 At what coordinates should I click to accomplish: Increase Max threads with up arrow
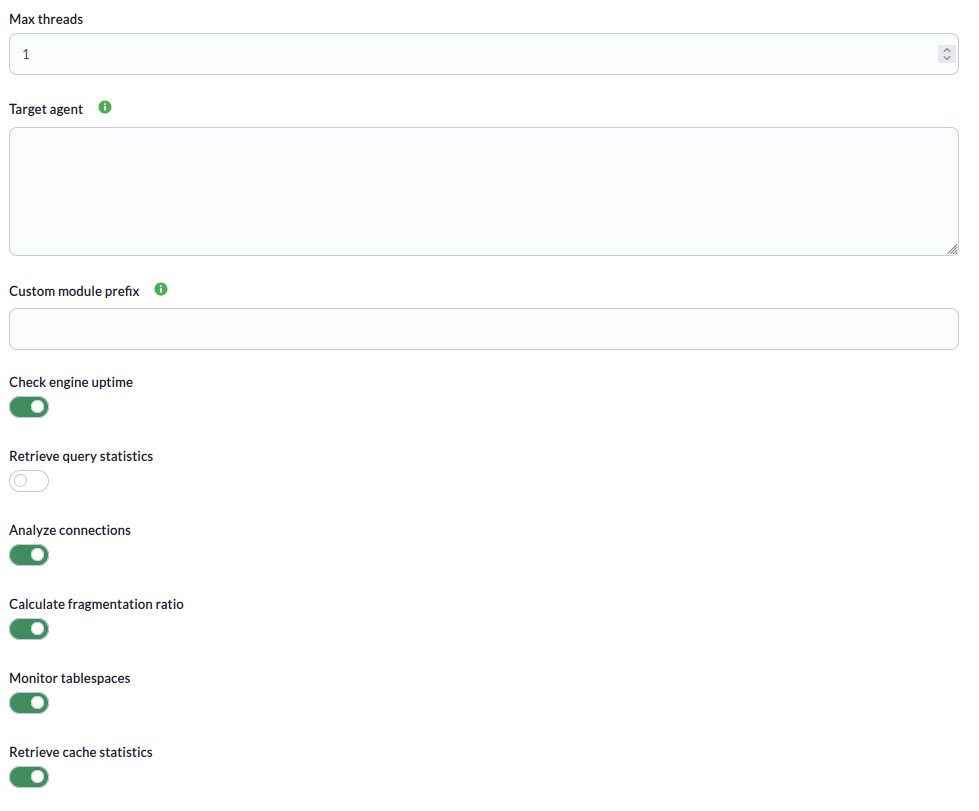coord(947,50)
